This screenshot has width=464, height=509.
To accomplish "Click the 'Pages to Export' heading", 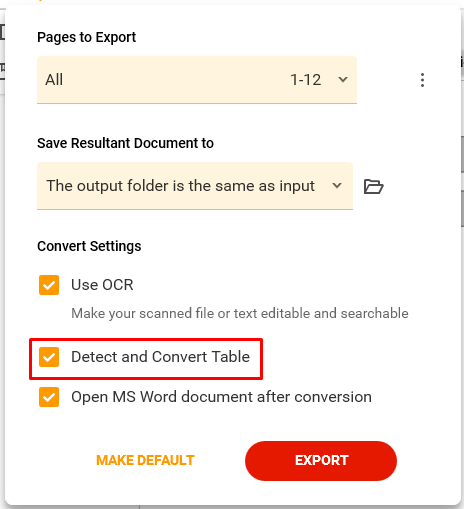I will coord(87,37).
